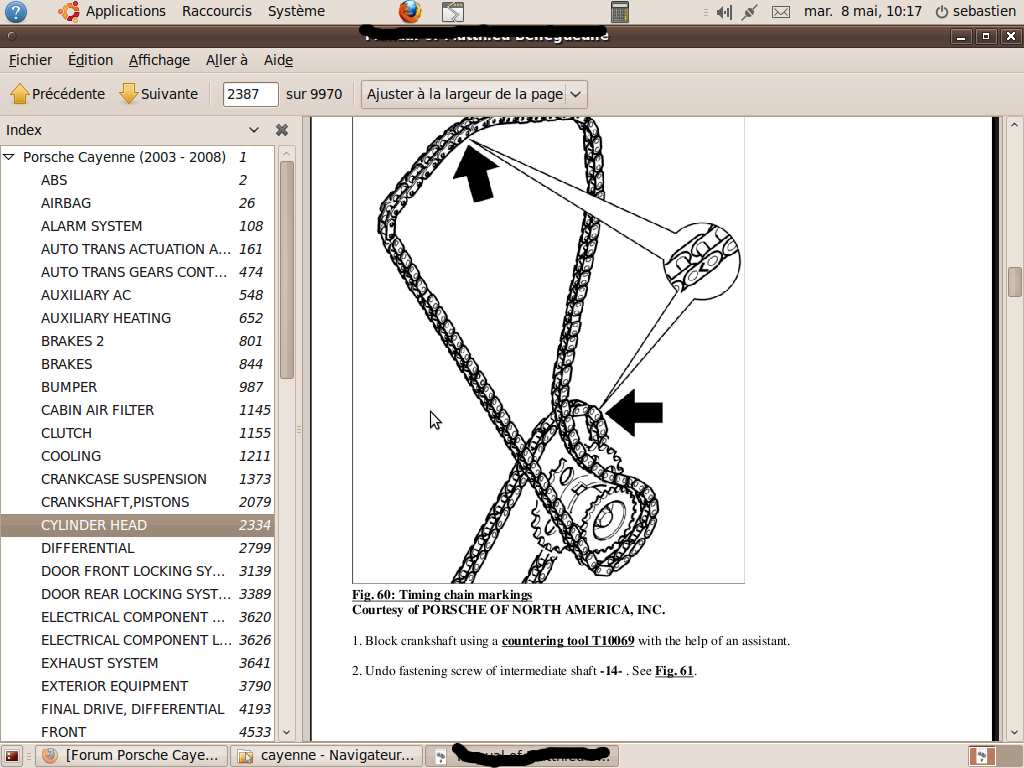1024x768 pixels.
Task: Select CLUTCH in the index
Action: point(137,433)
